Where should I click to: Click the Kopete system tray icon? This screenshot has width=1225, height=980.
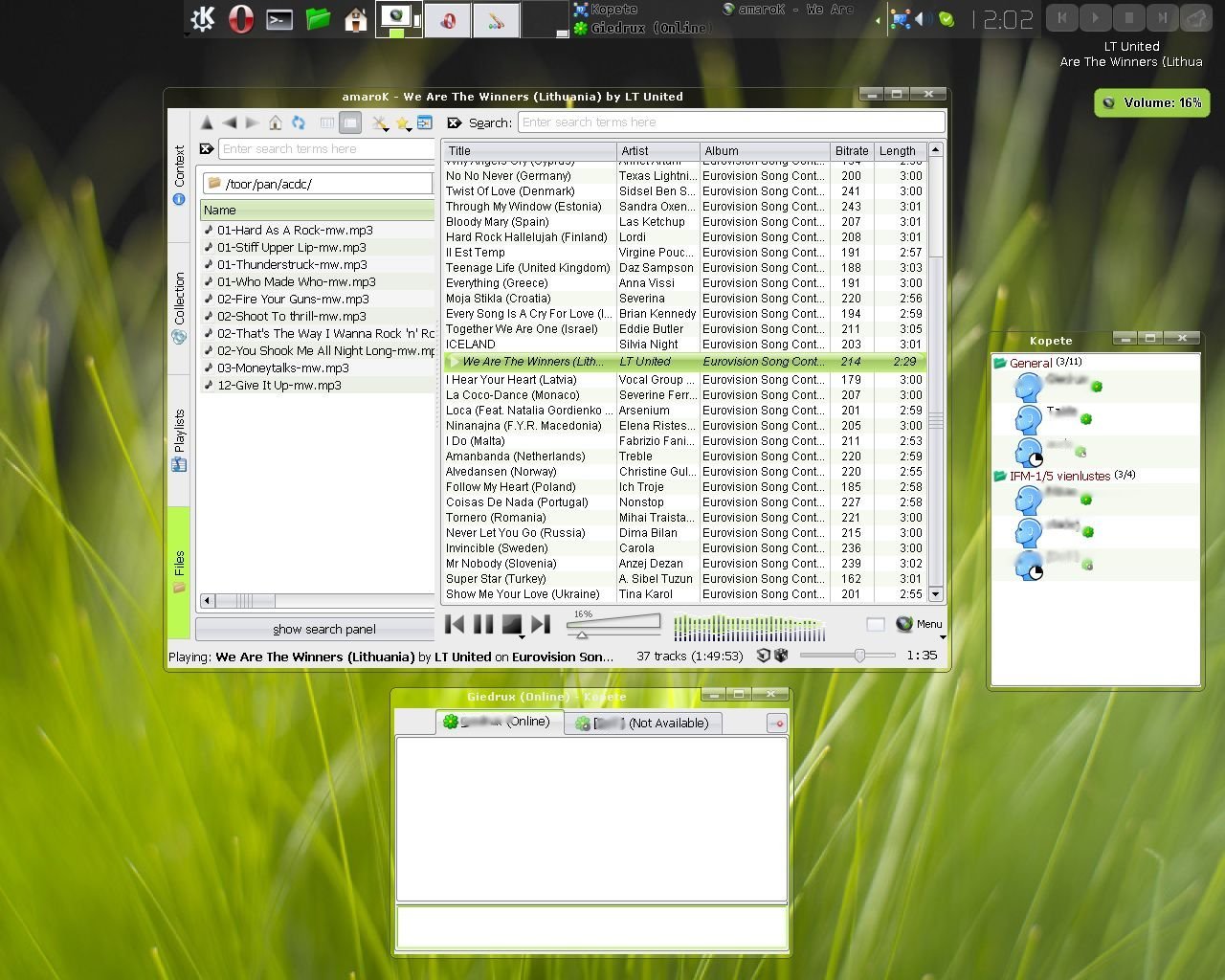tap(901, 18)
